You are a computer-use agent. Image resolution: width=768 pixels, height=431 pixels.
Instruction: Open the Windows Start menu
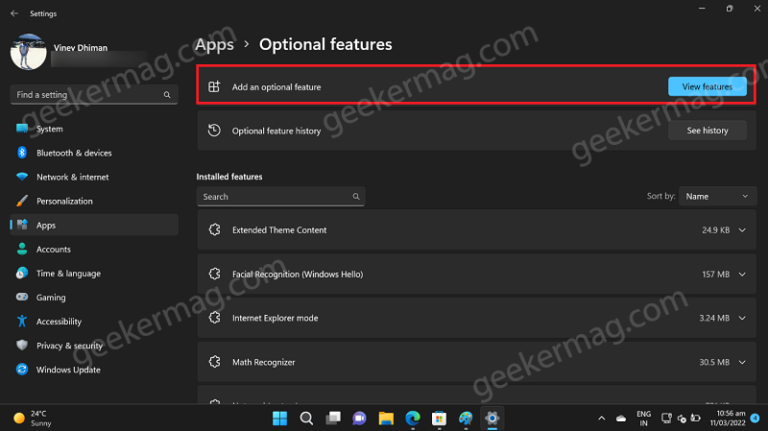tap(280, 417)
